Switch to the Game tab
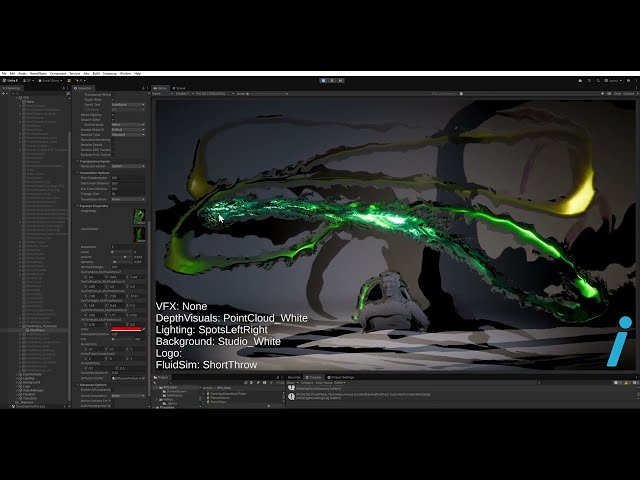This screenshot has height=480, width=640. (160, 88)
